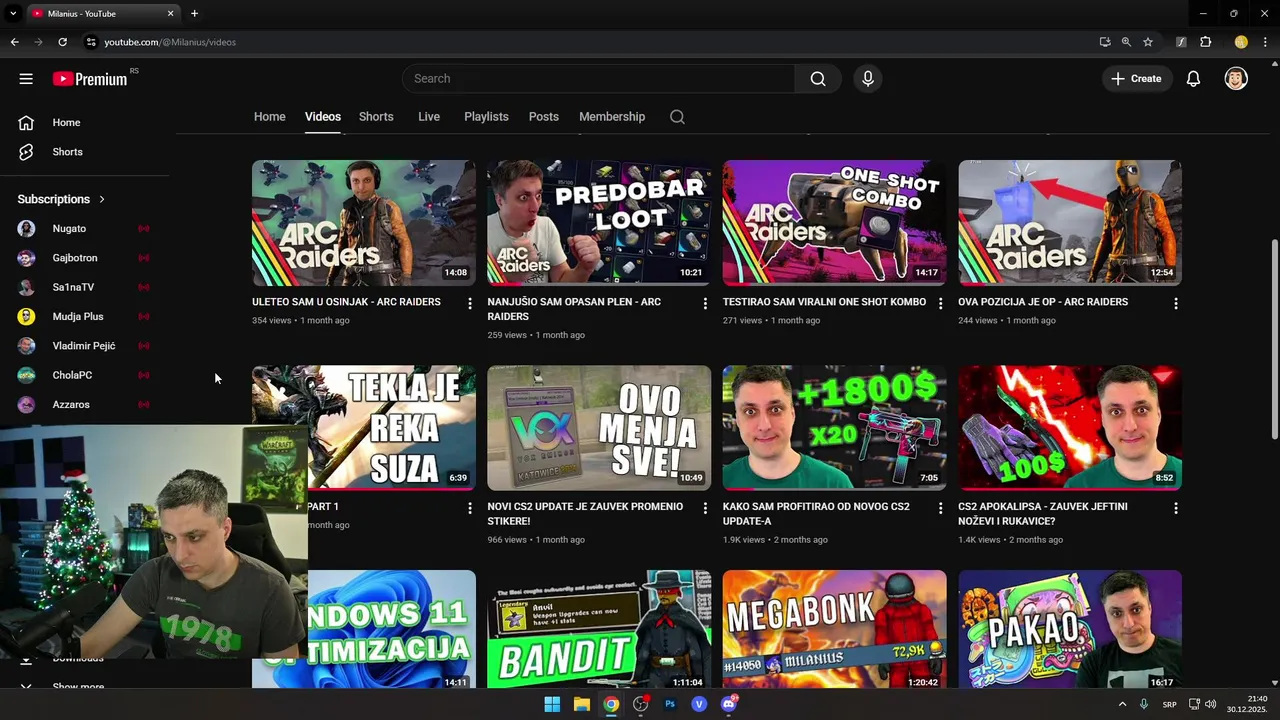Open options for TESTIRAO SAM VIRALNI ONE SHOT video
The image size is (1280, 720).
click(x=940, y=303)
